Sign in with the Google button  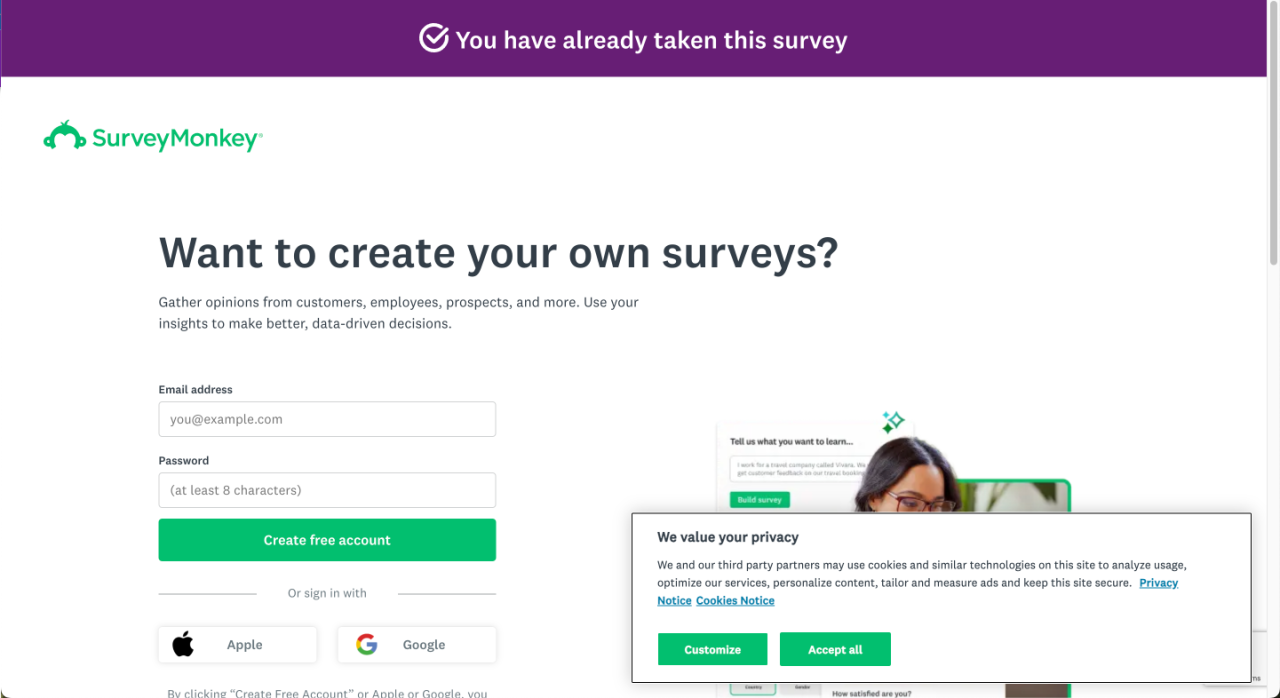tap(416, 644)
